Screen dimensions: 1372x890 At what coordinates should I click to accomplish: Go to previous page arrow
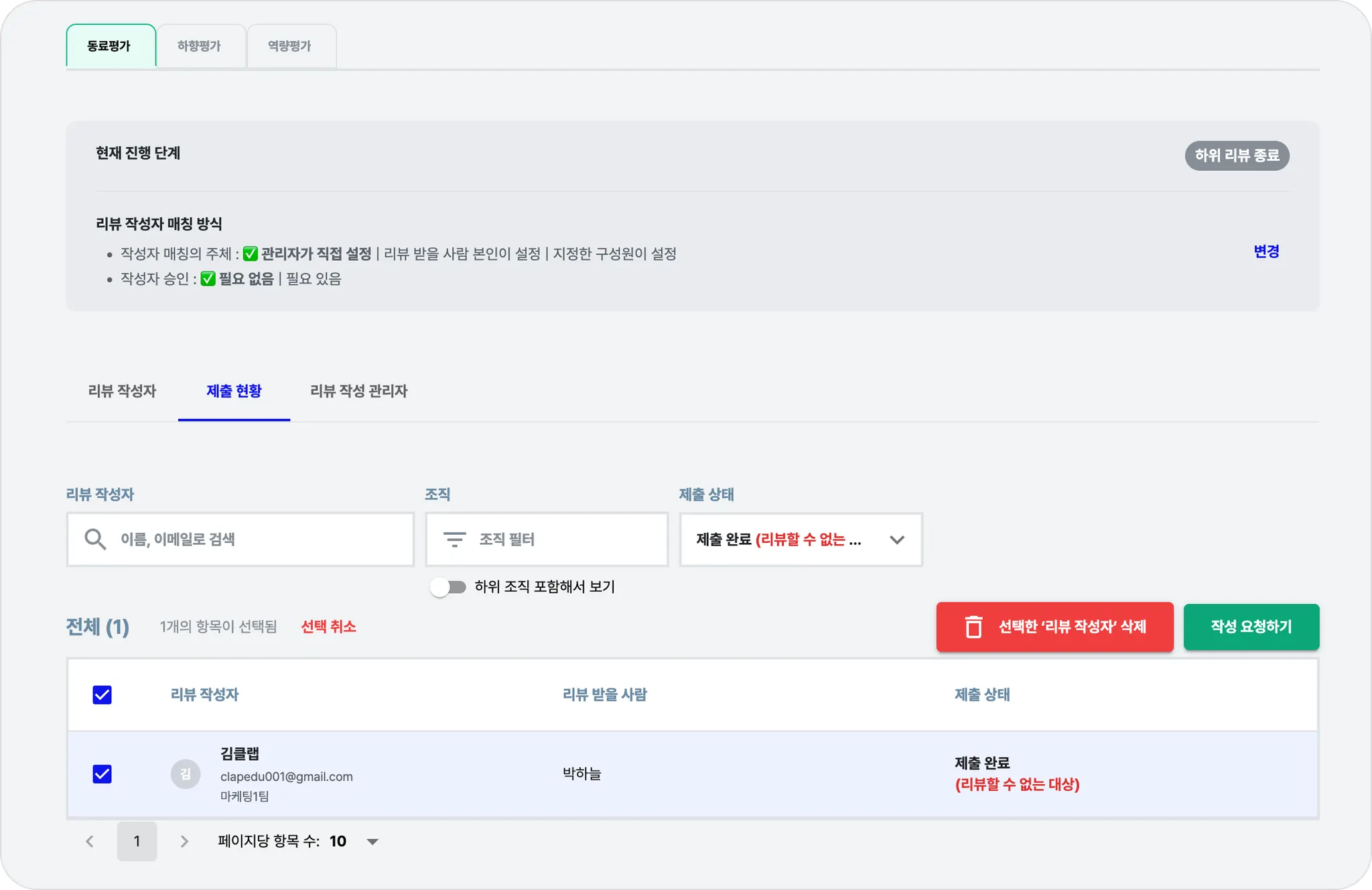click(90, 841)
